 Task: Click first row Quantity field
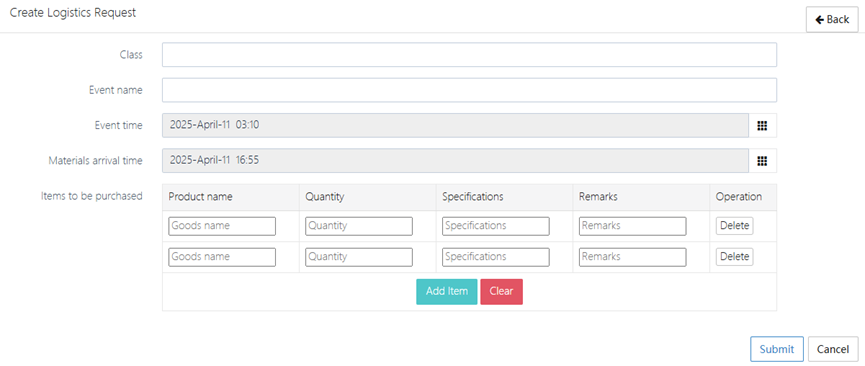tap(359, 226)
